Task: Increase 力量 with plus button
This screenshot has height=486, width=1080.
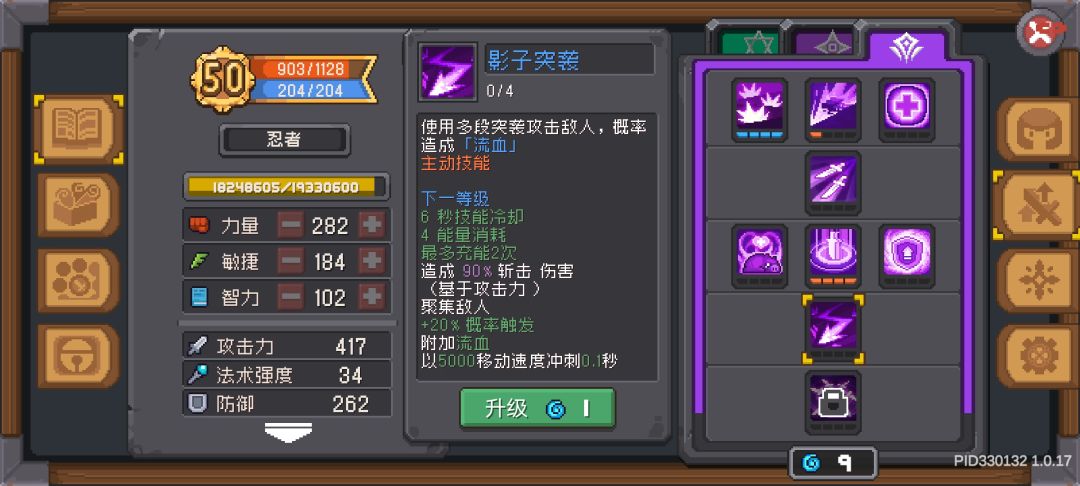Action: pos(372,225)
